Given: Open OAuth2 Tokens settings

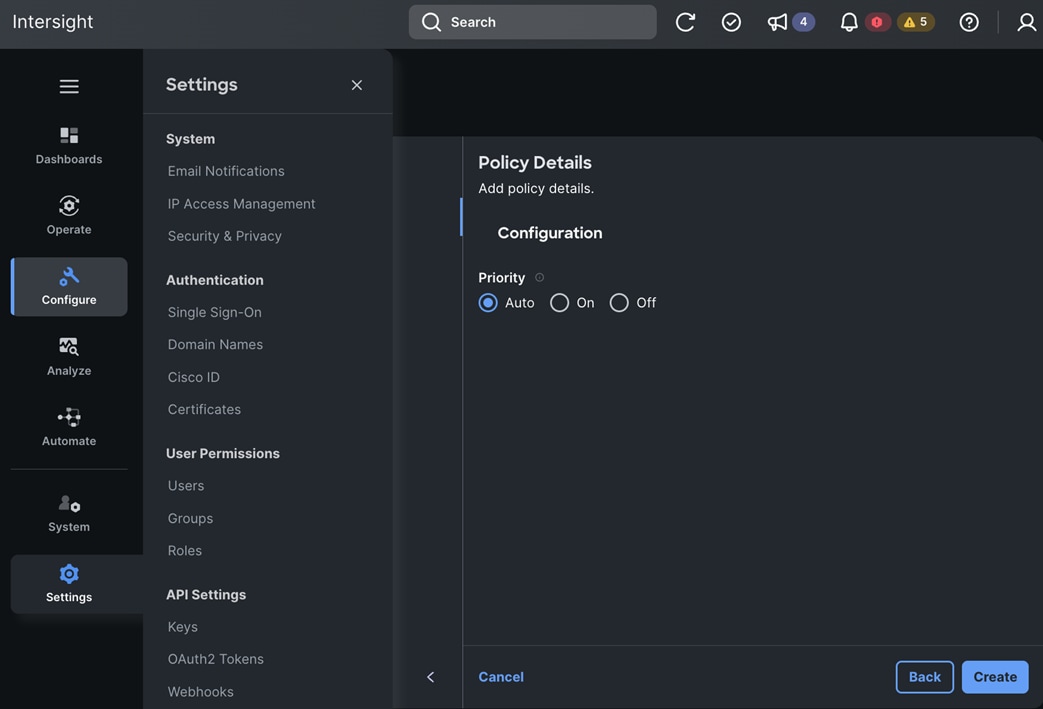Looking at the screenshot, I should pyautogui.click(x=216, y=659).
